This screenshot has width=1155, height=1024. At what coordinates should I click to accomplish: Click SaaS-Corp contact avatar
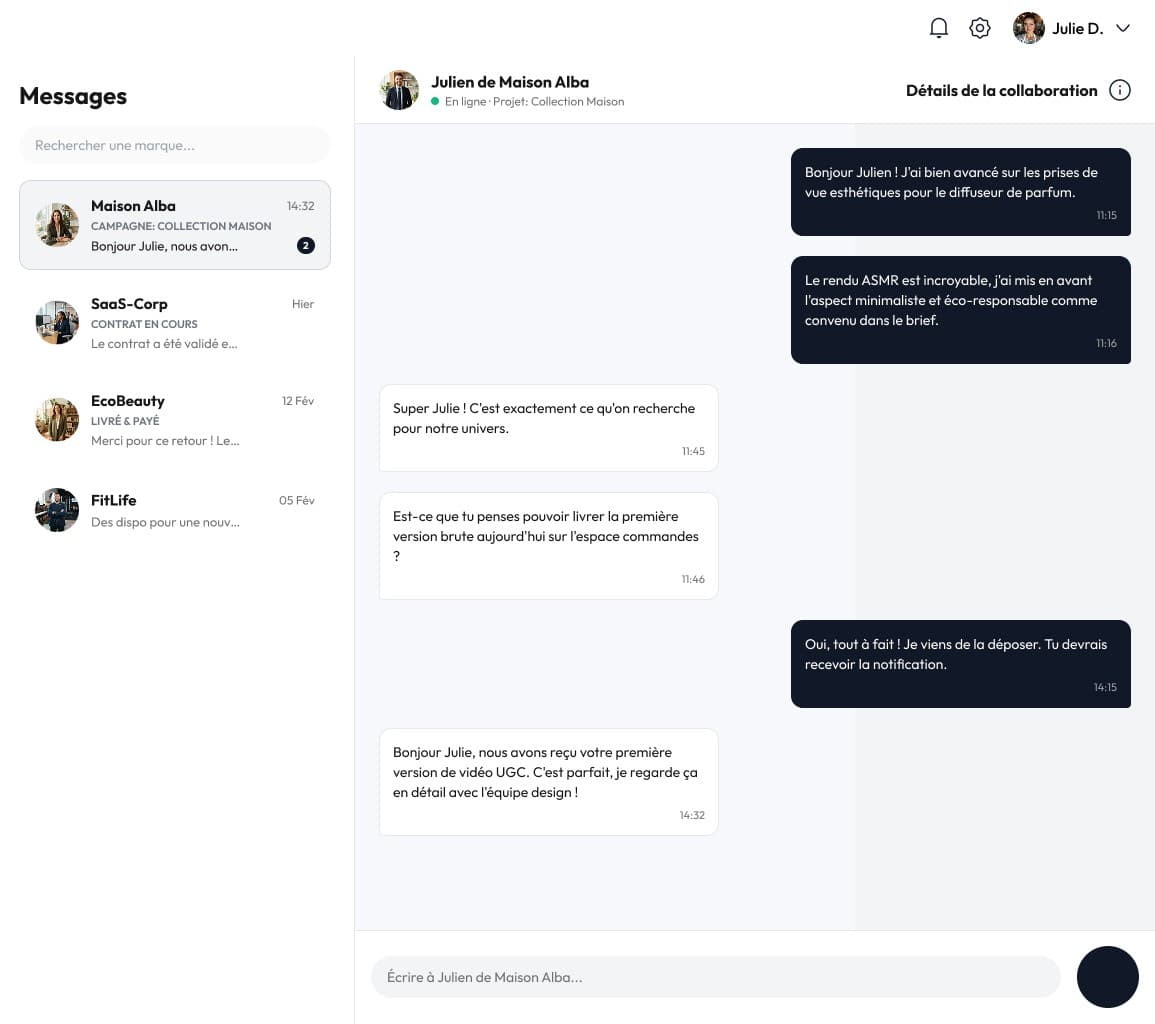[x=57, y=323]
